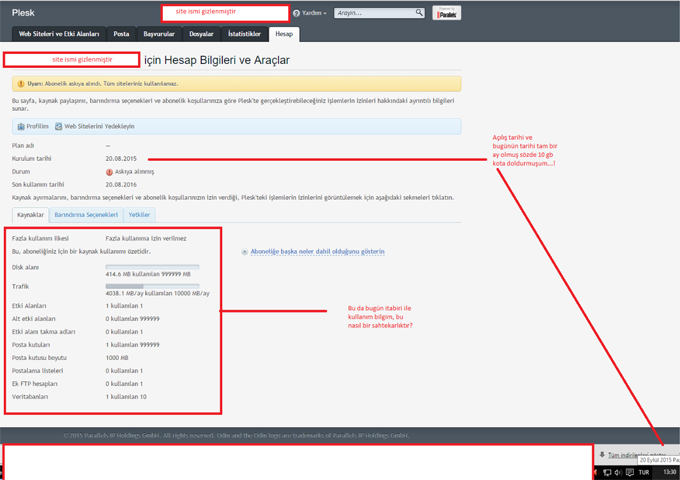The image size is (680, 480).
Task: Open the Posta tab
Action: [121, 34]
